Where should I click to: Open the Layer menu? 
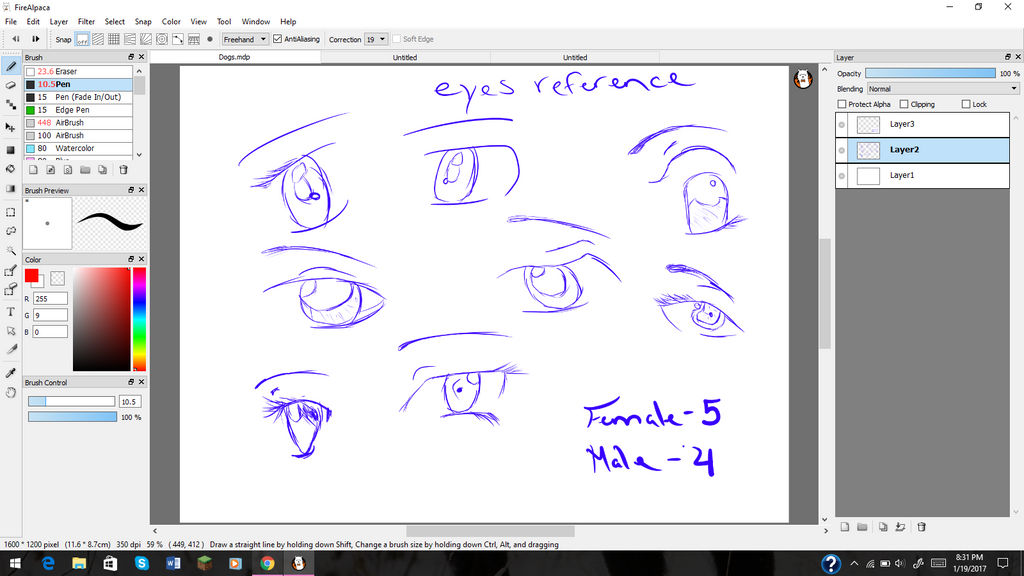coord(59,22)
